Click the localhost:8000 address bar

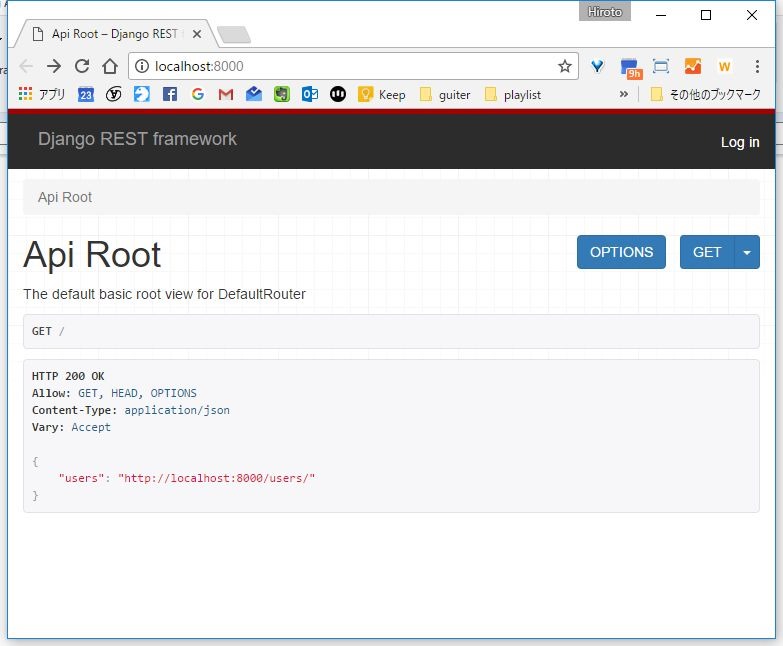pyautogui.click(x=350, y=66)
